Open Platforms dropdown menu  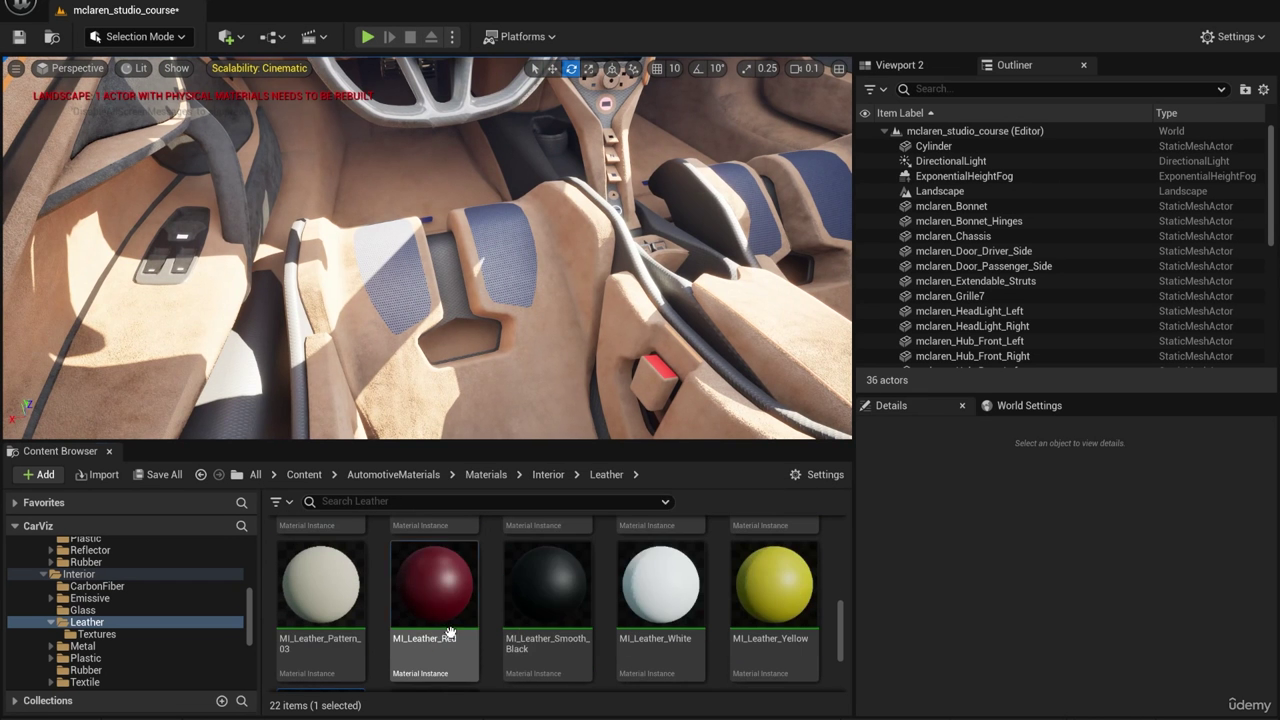[520, 37]
